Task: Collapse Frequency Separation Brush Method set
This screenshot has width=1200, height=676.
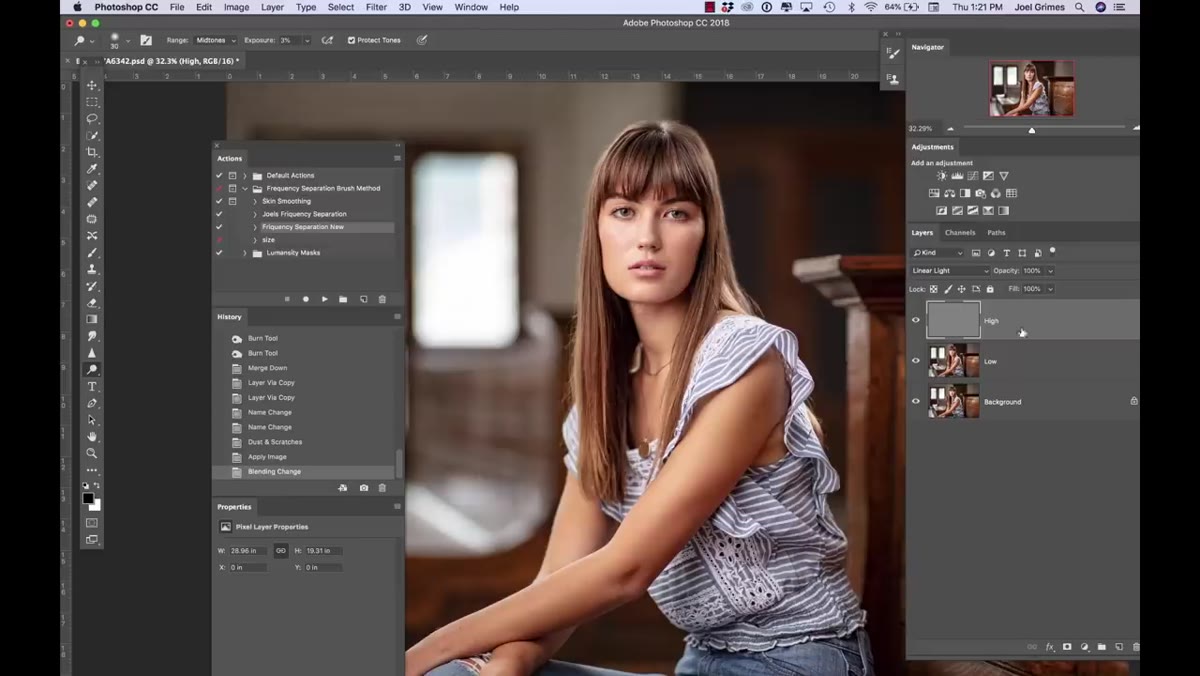Action: click(244, 188)
